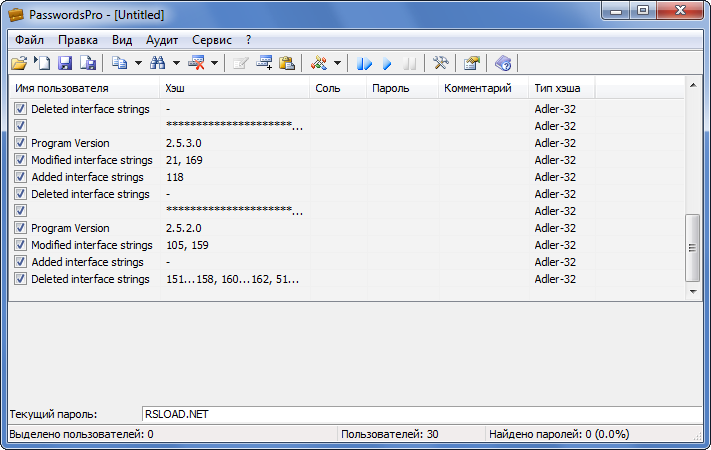711x450 pixels.
Task: Save with the floppy disk icon
Action: 65,63
